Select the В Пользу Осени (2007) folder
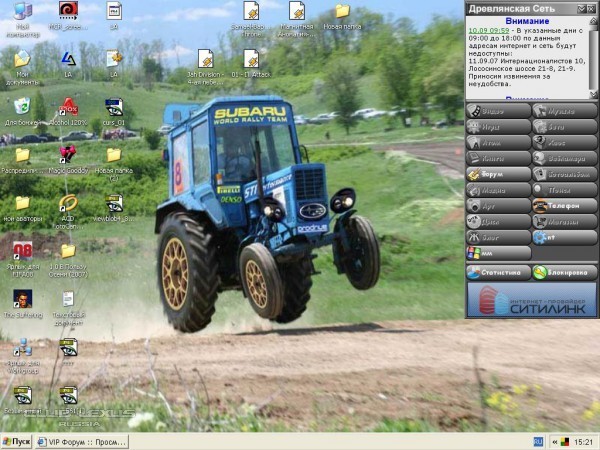This screenshot has width=600, height=450. (x=68, y=260)
